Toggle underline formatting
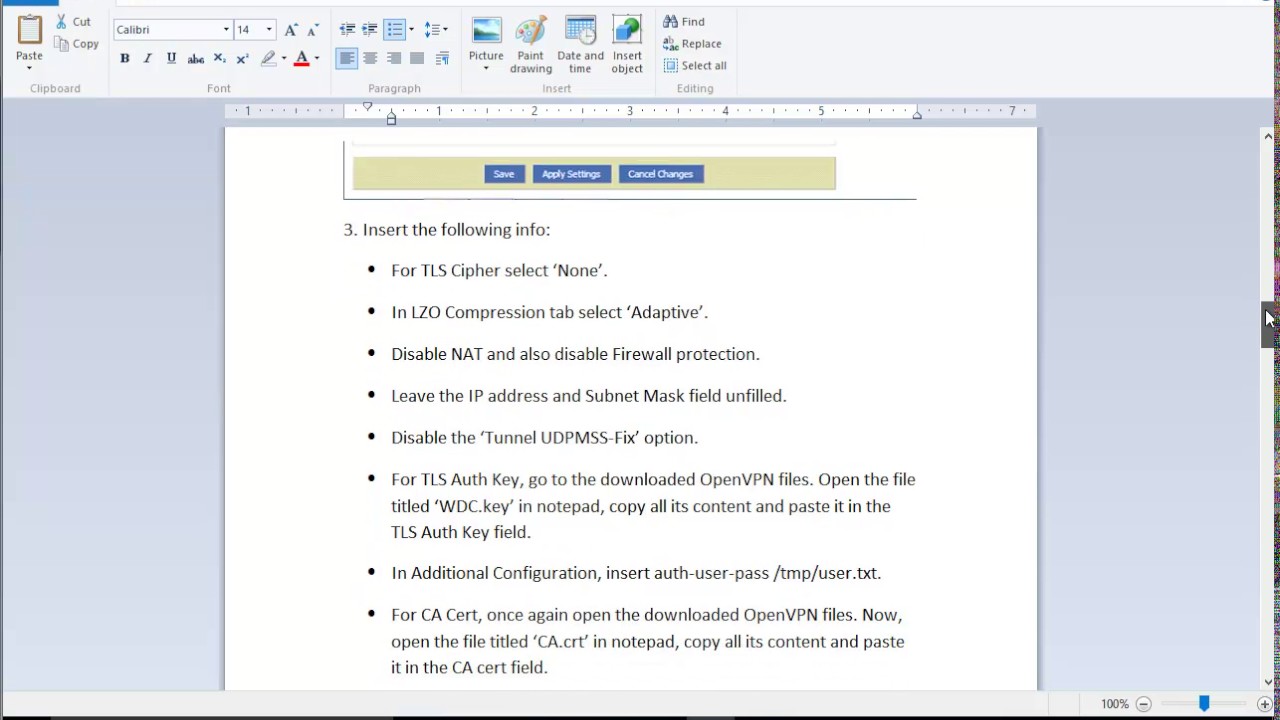Viewport: 1280px width, 720px height. point(171,59)
